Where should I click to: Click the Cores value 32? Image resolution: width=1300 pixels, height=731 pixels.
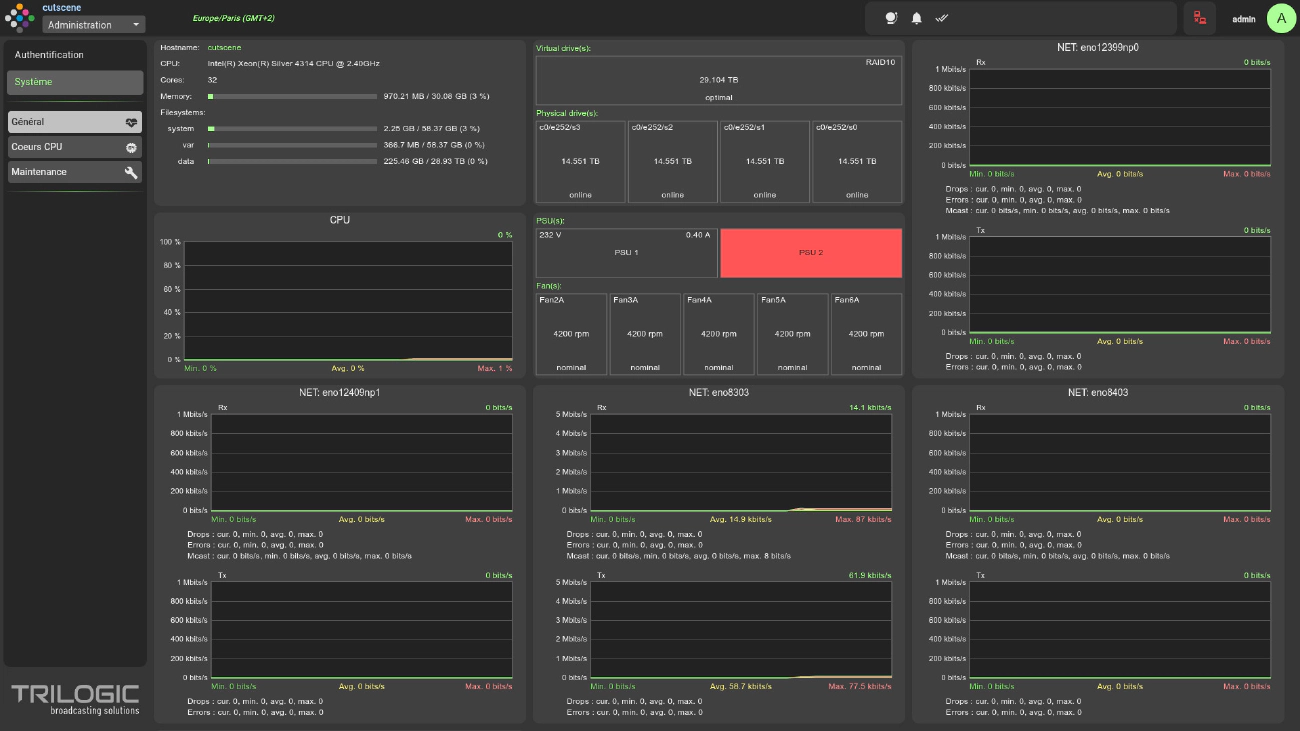213,79
